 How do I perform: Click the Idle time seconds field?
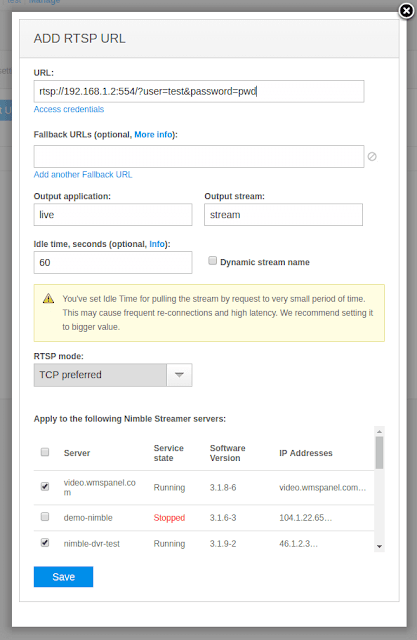pos(113,262)
